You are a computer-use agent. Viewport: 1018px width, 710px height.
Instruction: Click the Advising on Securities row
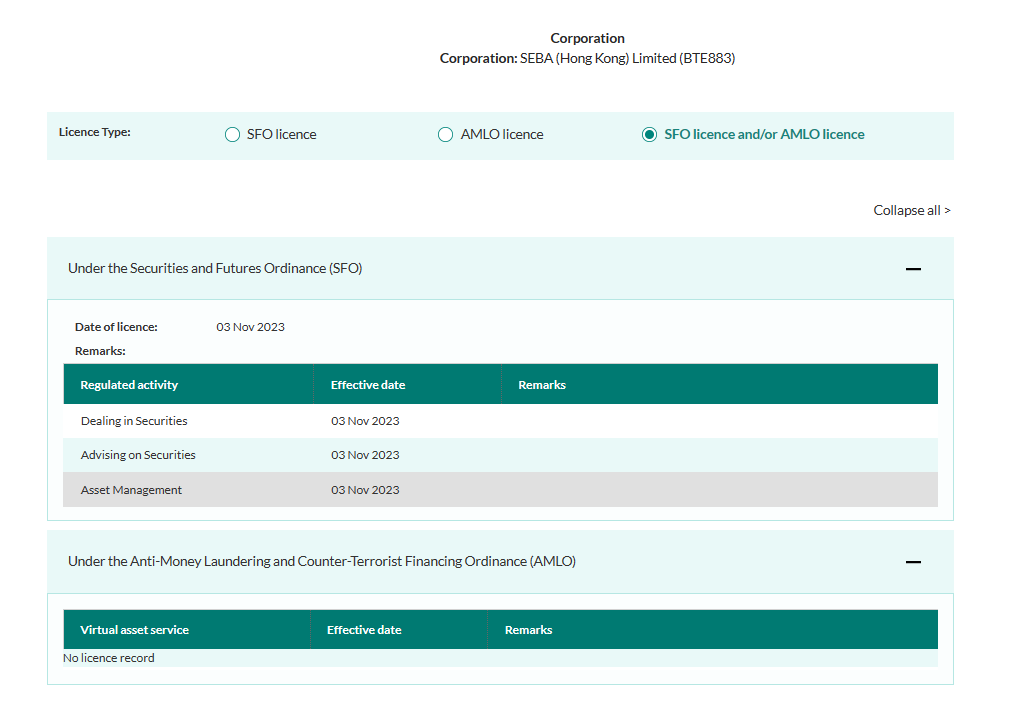pyautogui.click(x=501, y=455)
